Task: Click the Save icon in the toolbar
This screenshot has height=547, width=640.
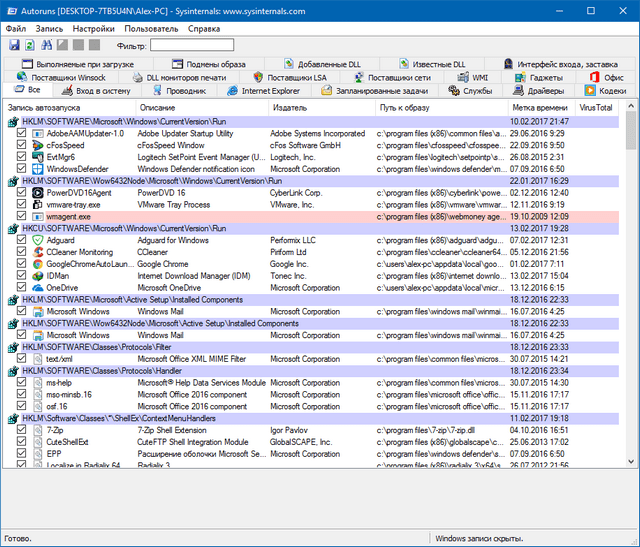Action: coord(14,45)
